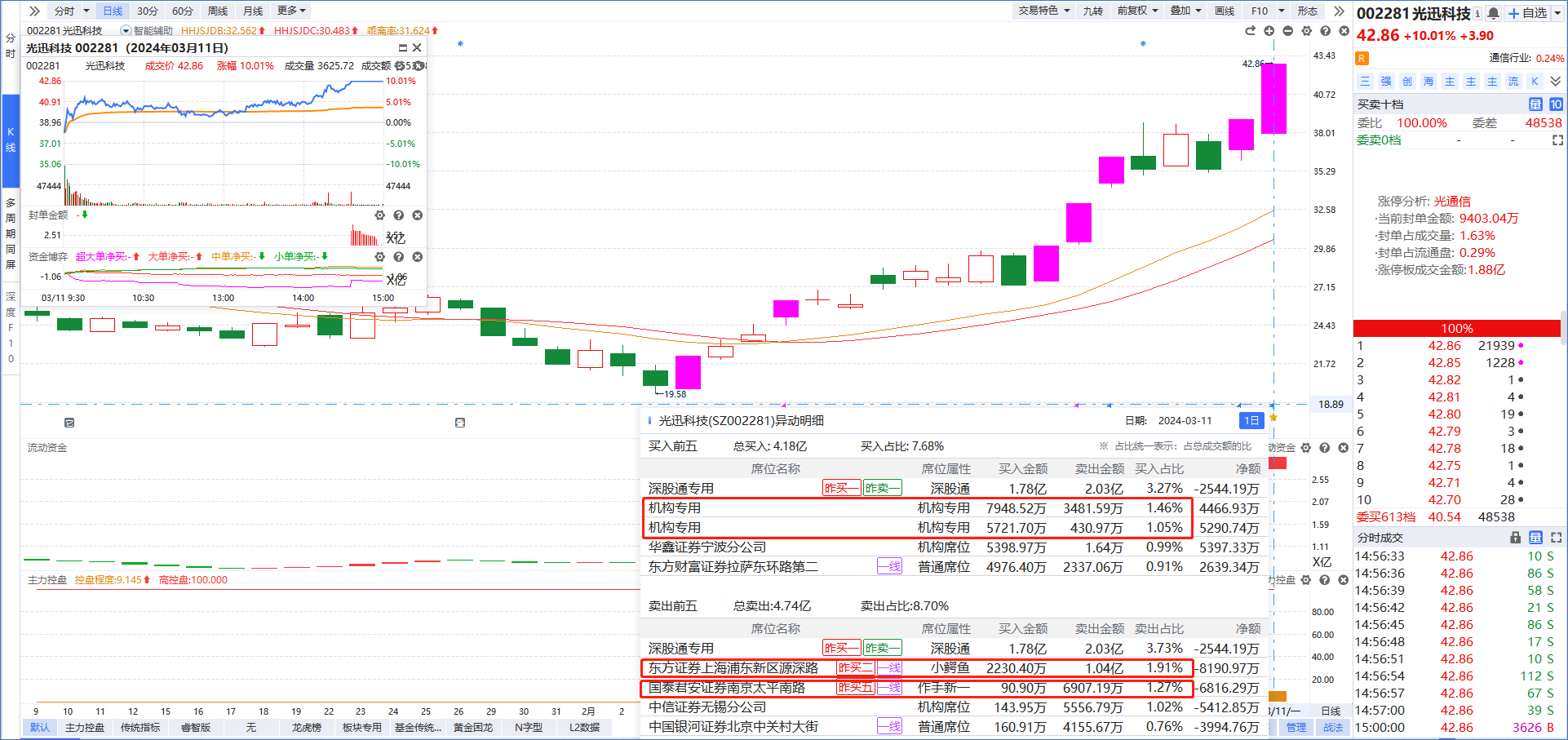Click the share arrow icon above chart
The height and width of the screenshot is (740, 1568).
[1250, 31]
